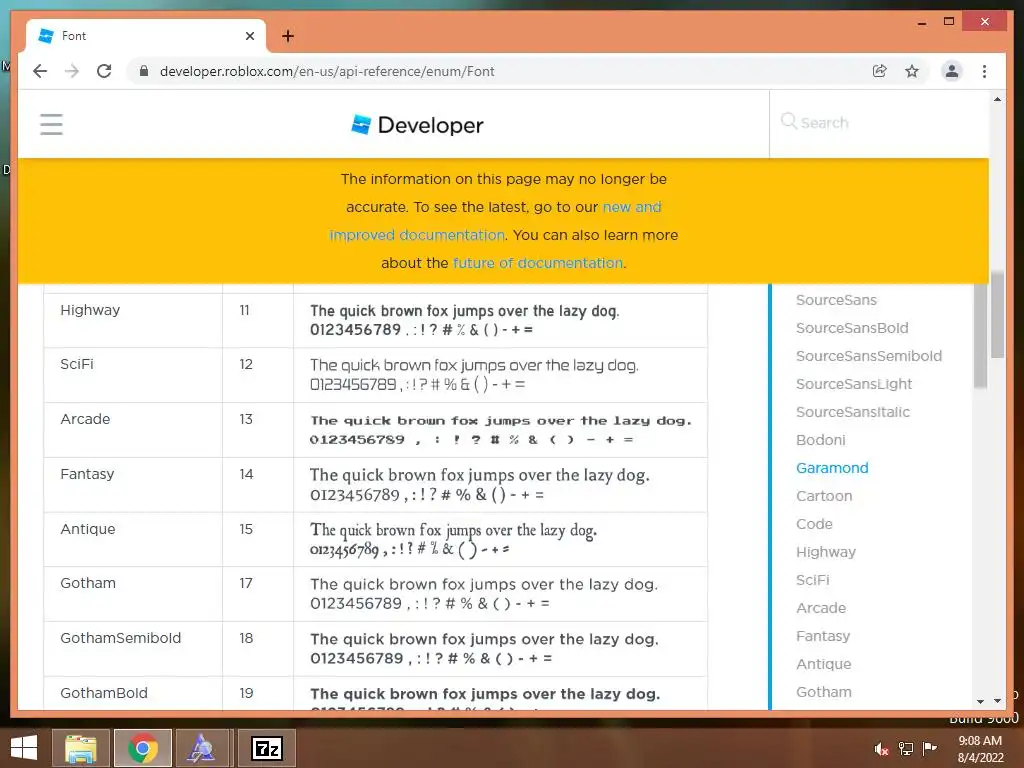Click the Action Center flag icon
Viewport: 1024px width, 768px height.
click(x=930, y=748)
